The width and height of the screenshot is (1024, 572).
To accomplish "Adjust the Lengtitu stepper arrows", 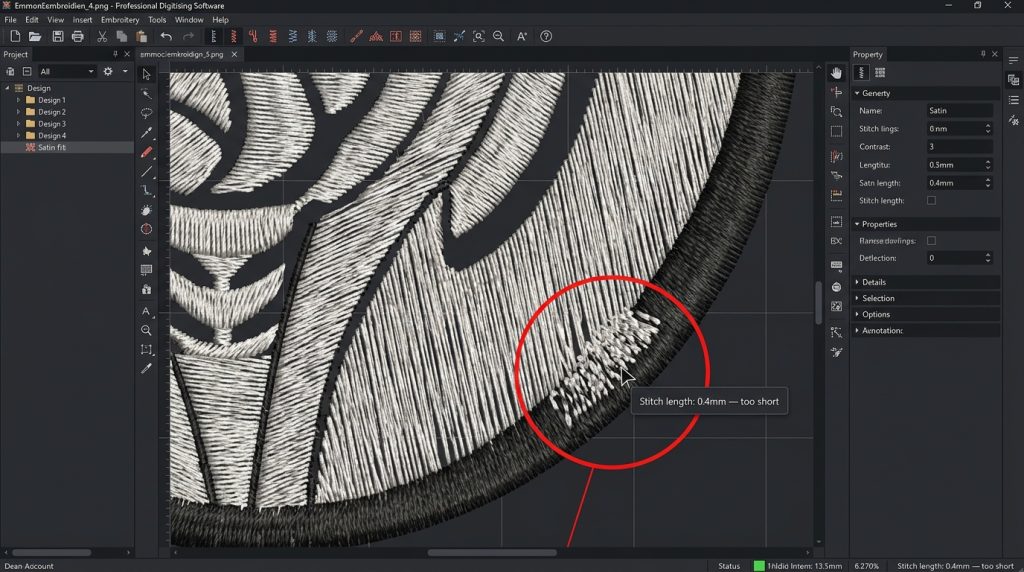I will pyautogui.click(x=987, y=165).
